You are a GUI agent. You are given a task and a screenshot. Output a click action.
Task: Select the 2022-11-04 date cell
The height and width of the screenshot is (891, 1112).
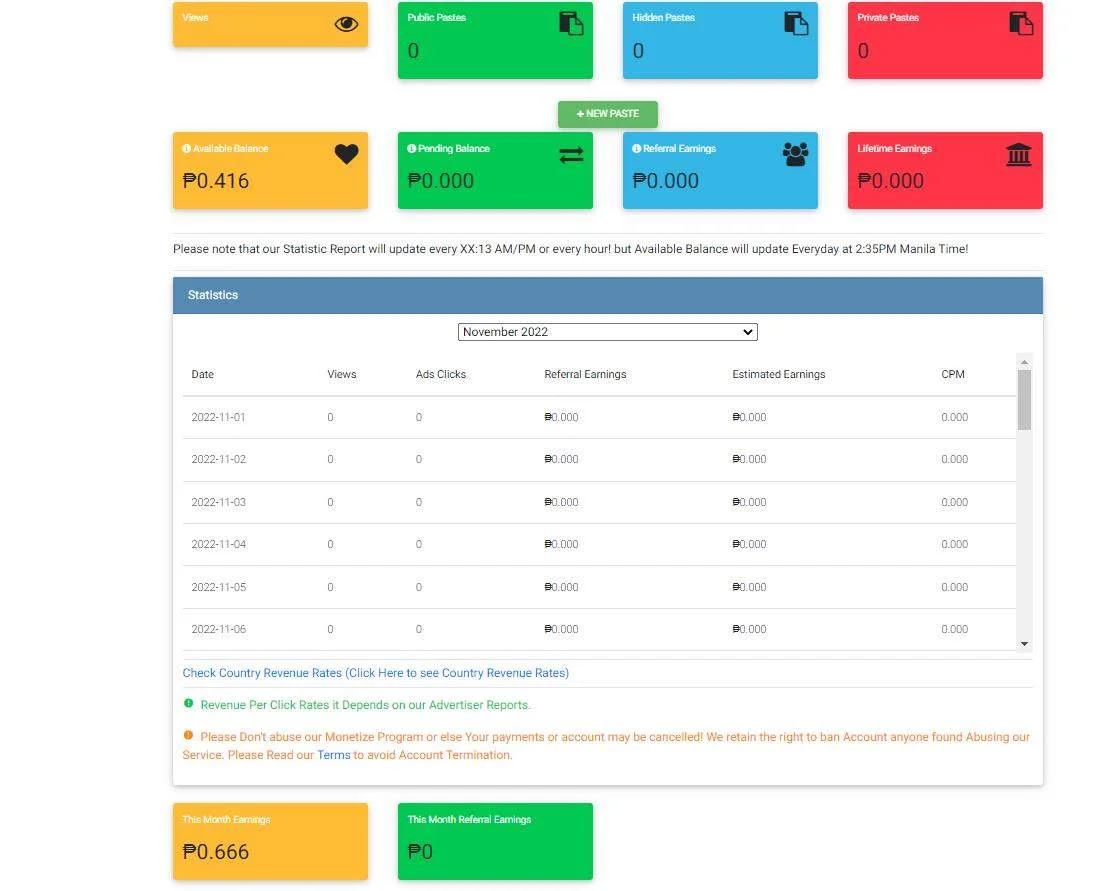pos(218,544)
